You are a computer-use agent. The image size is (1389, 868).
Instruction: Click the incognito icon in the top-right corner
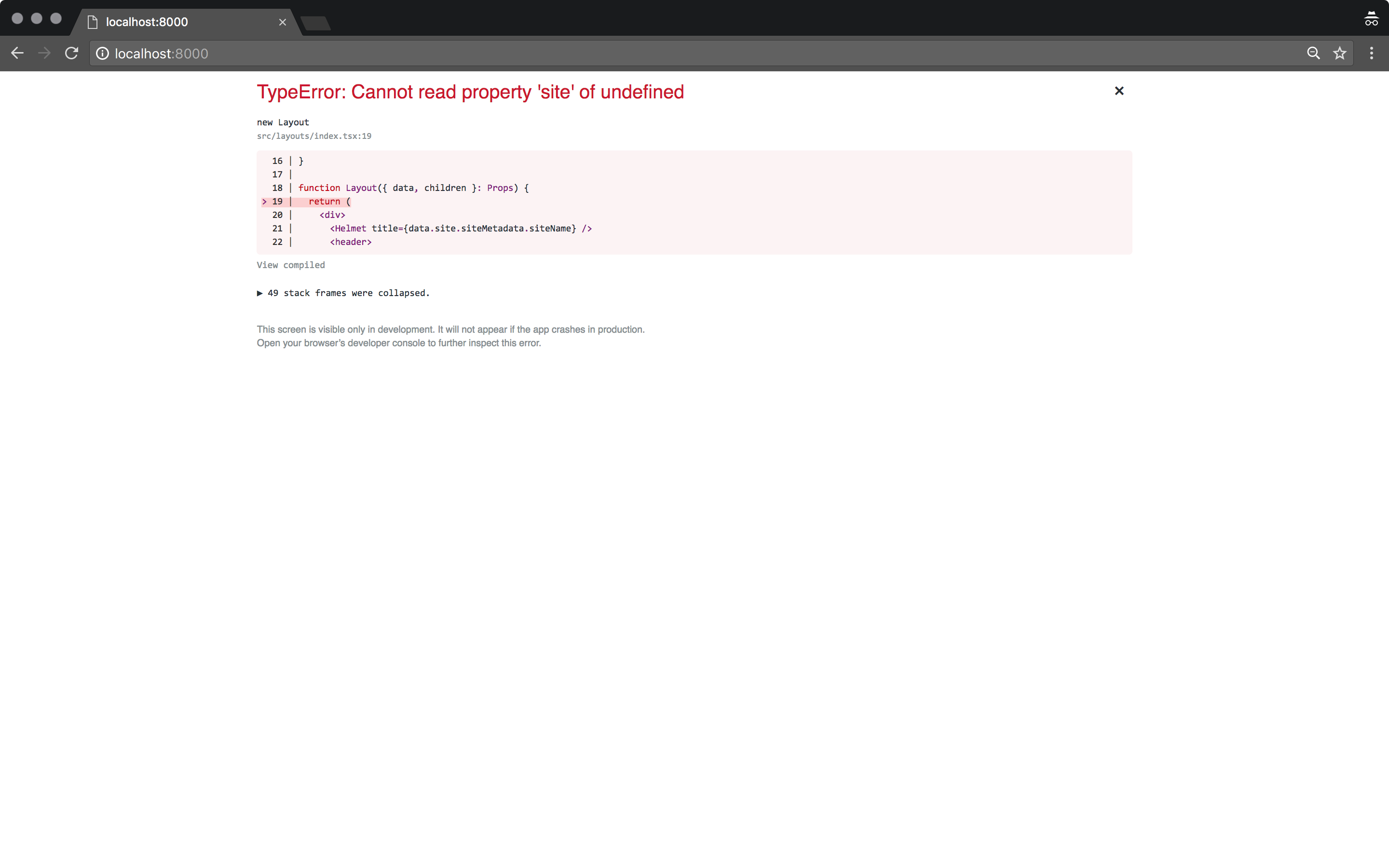[1371, 19]
